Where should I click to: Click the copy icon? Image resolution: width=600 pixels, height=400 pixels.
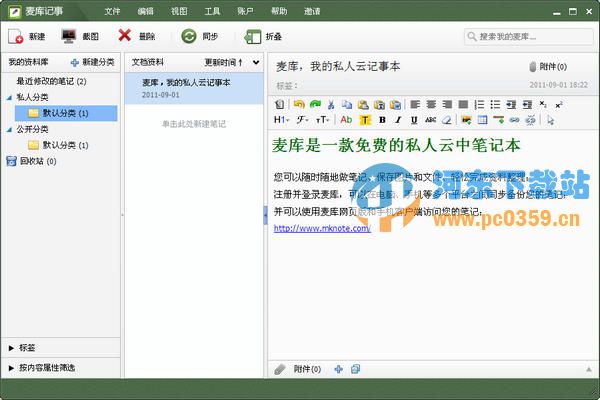[x=347, y=104]
